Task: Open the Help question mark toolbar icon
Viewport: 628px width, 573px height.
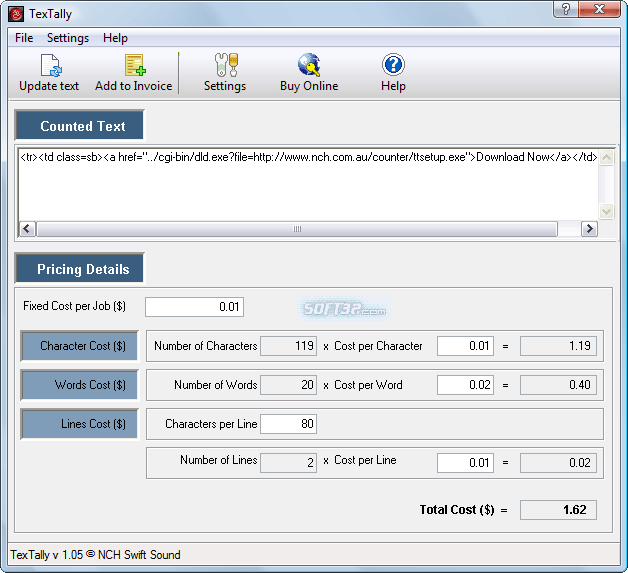Action: (x=393, y=65)
